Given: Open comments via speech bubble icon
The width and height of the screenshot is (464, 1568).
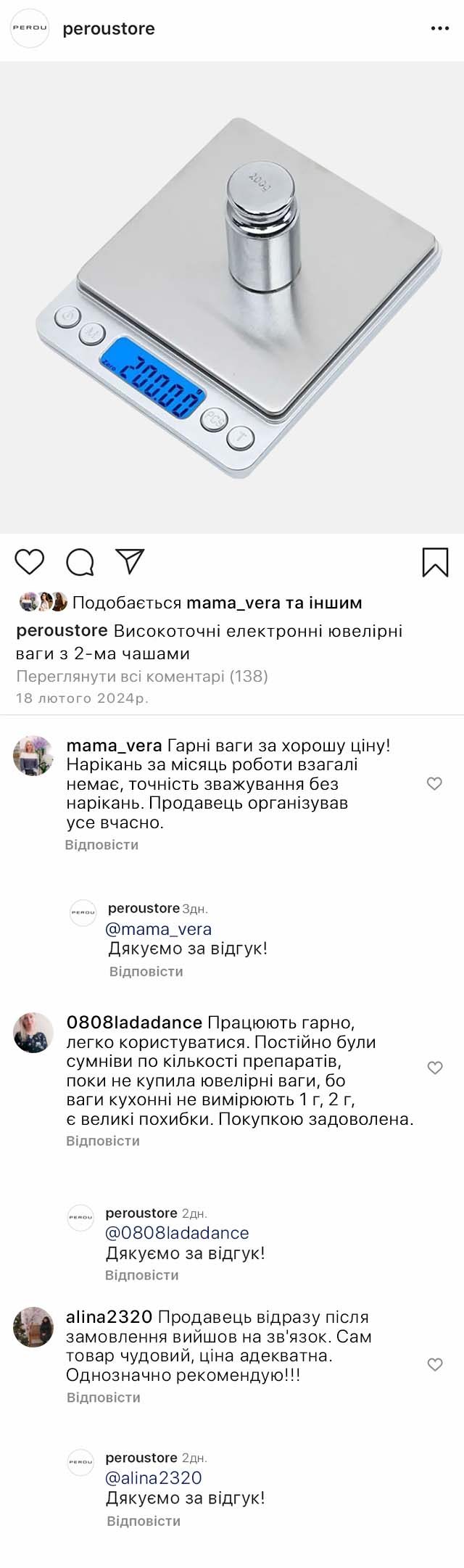Looking at the screenshot, I should pos(80,562).
